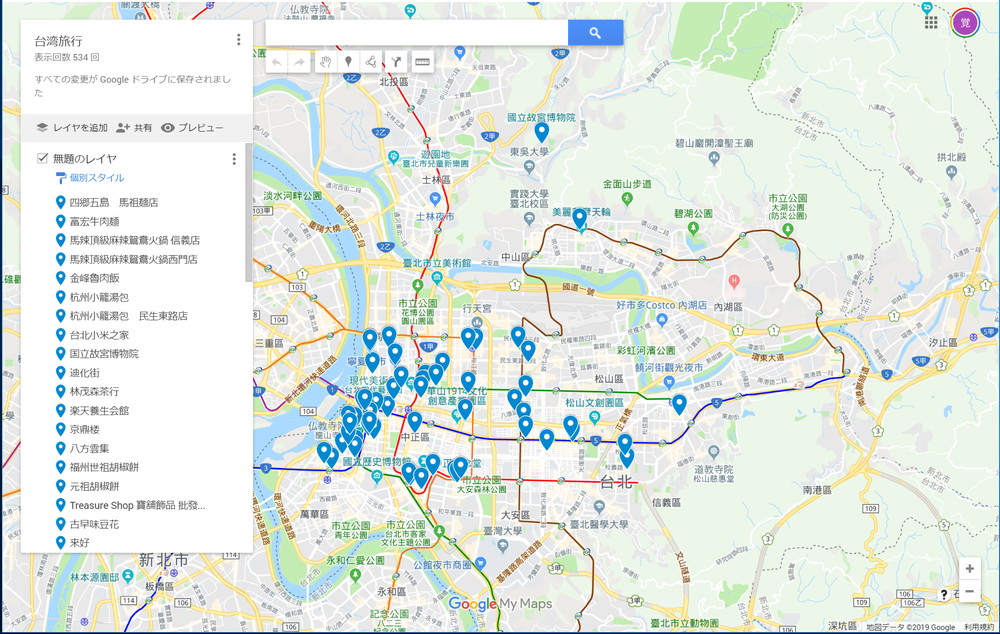This screenshot has width=1000, height=634.
Task: Choose the add marker tool
Action: (x=348, y=62)
